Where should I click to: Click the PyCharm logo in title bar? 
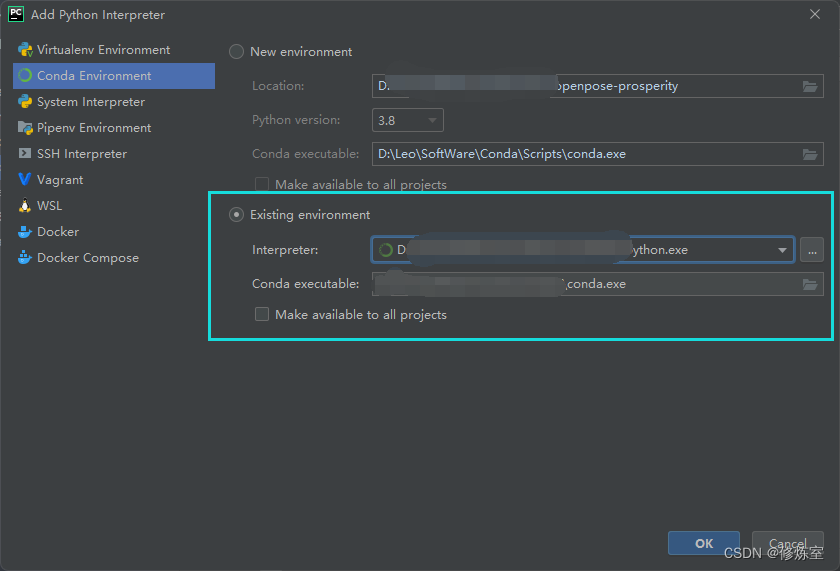16,14
